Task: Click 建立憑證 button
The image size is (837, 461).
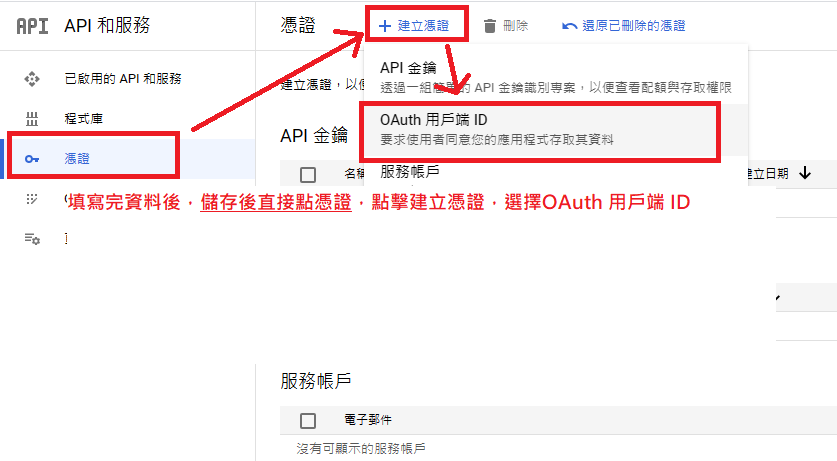Action: click(414, 26)
